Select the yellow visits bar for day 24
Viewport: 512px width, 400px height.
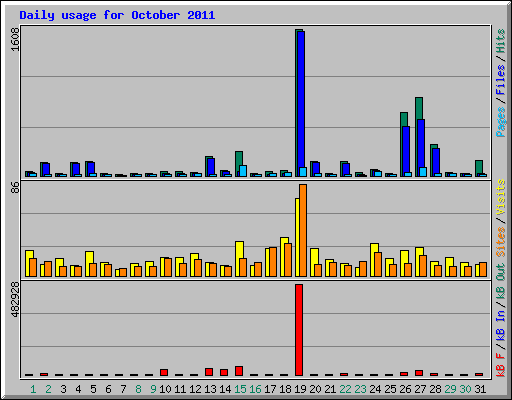[x=374, y=248]
